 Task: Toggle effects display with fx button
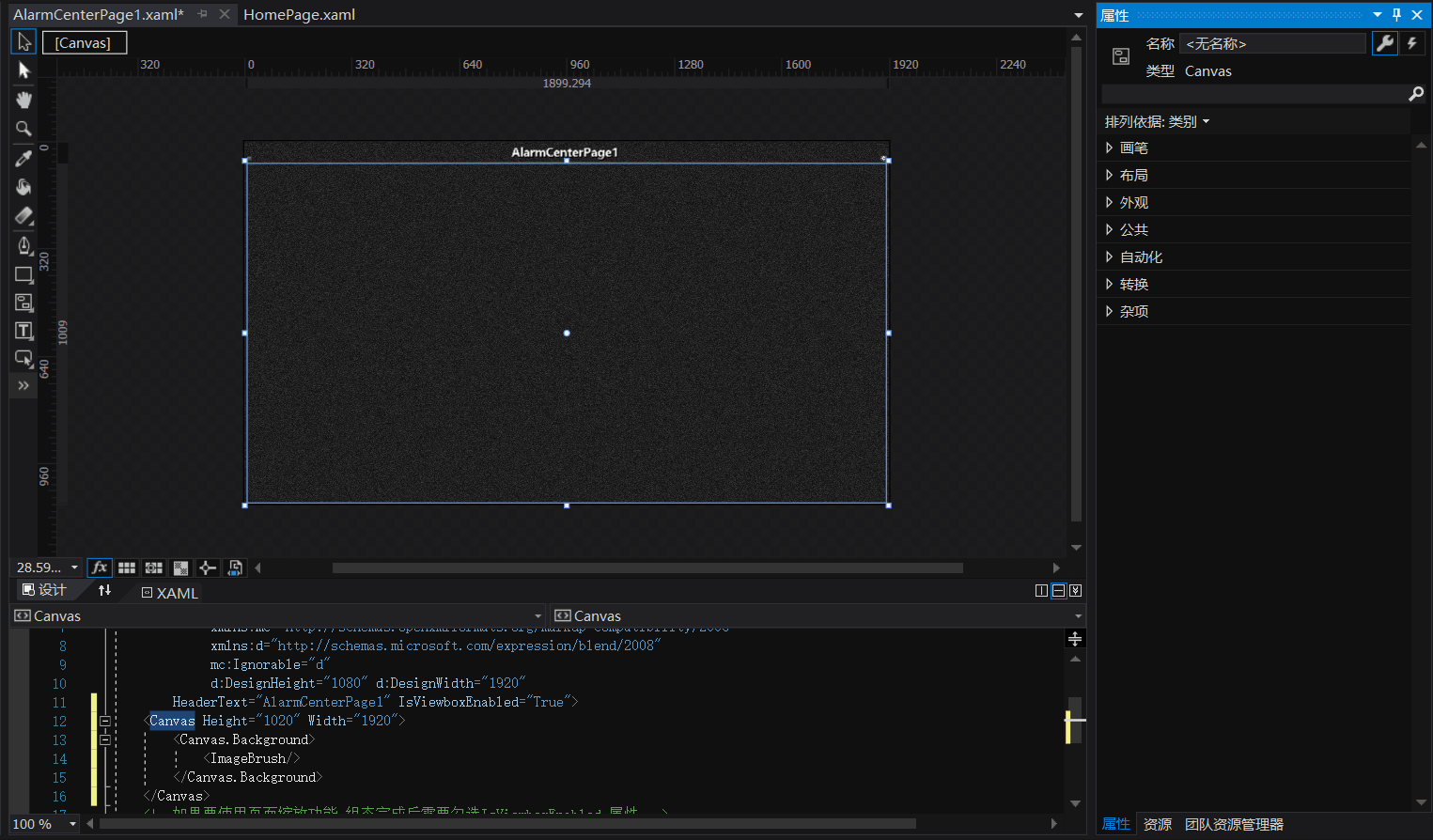pyautogui.click(x=100, y=568)
